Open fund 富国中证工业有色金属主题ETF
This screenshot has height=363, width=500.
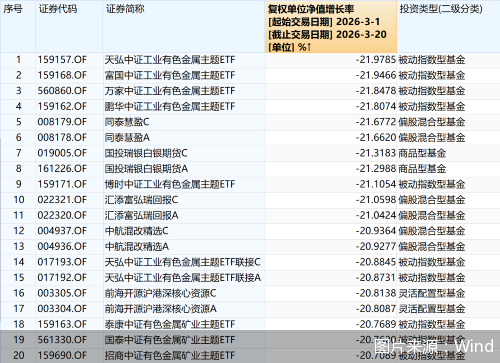click(170, 75)
